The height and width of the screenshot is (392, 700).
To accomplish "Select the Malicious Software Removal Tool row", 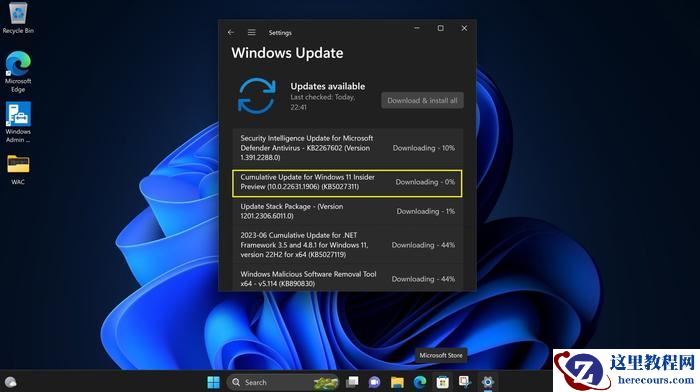I will (x=347, y=278).
